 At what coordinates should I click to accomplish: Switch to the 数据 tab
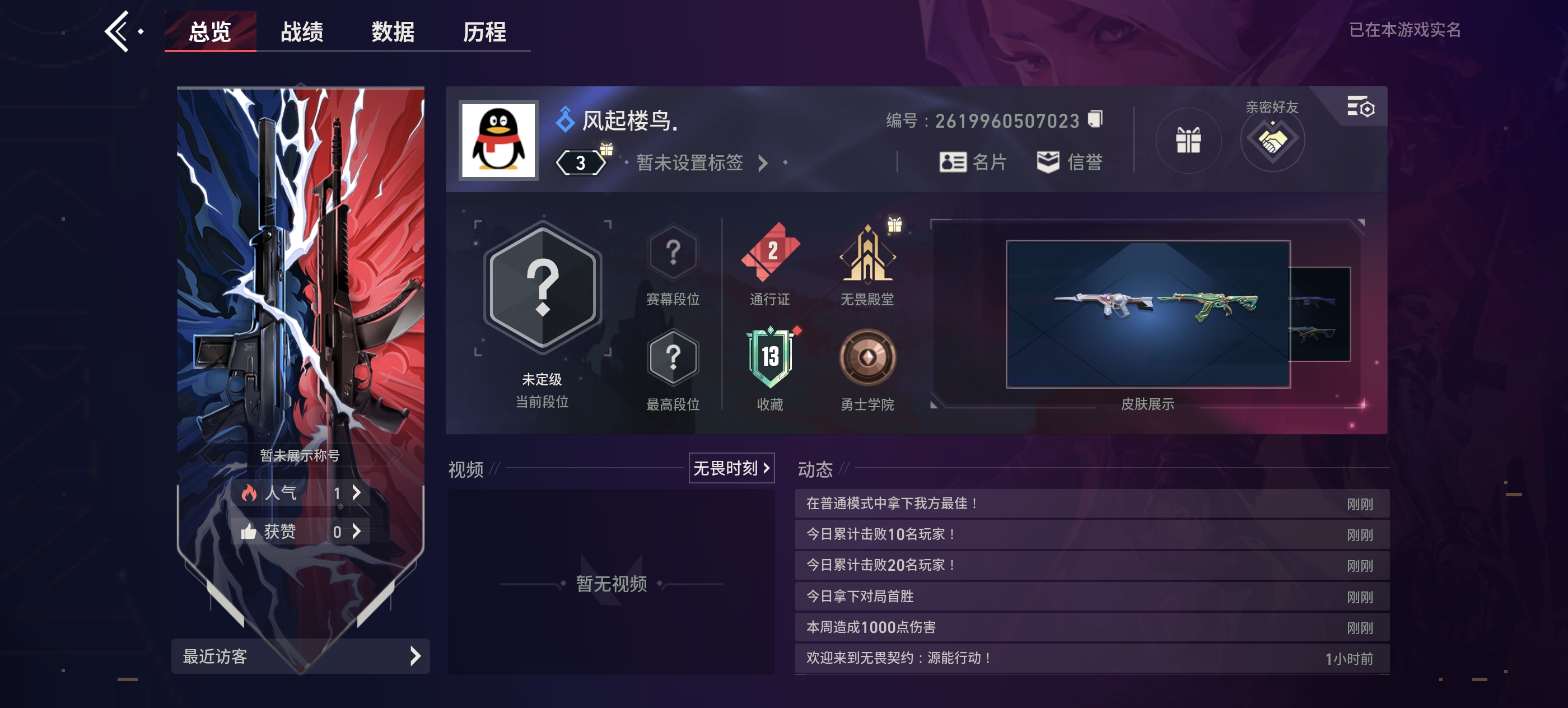coord(393,32)
